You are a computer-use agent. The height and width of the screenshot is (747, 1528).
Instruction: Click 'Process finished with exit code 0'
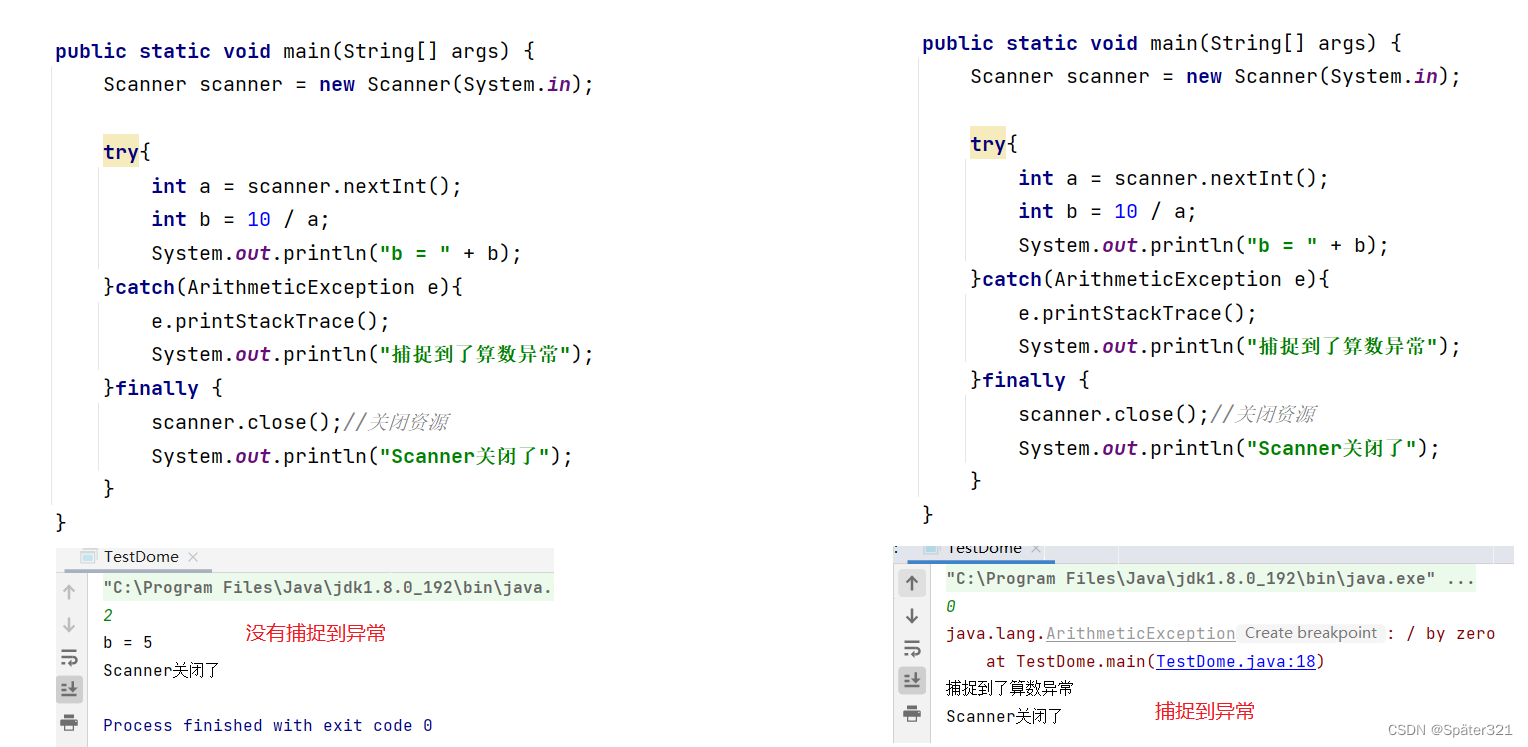[268, 726]
